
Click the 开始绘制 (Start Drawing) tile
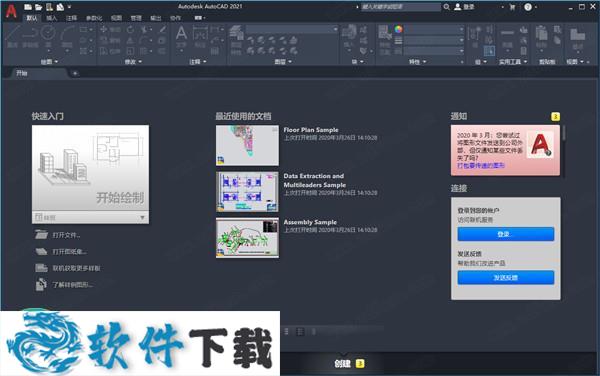click(x=90, y=168)
